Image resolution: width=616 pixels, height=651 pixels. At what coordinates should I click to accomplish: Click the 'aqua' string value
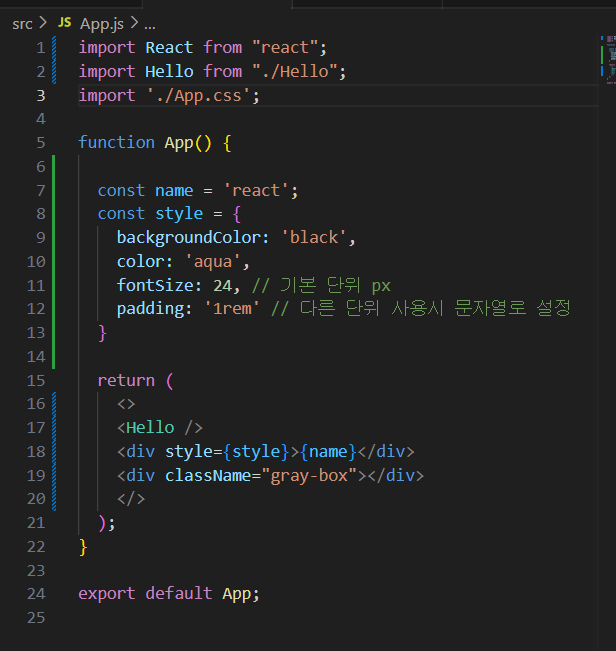(213, 262)
